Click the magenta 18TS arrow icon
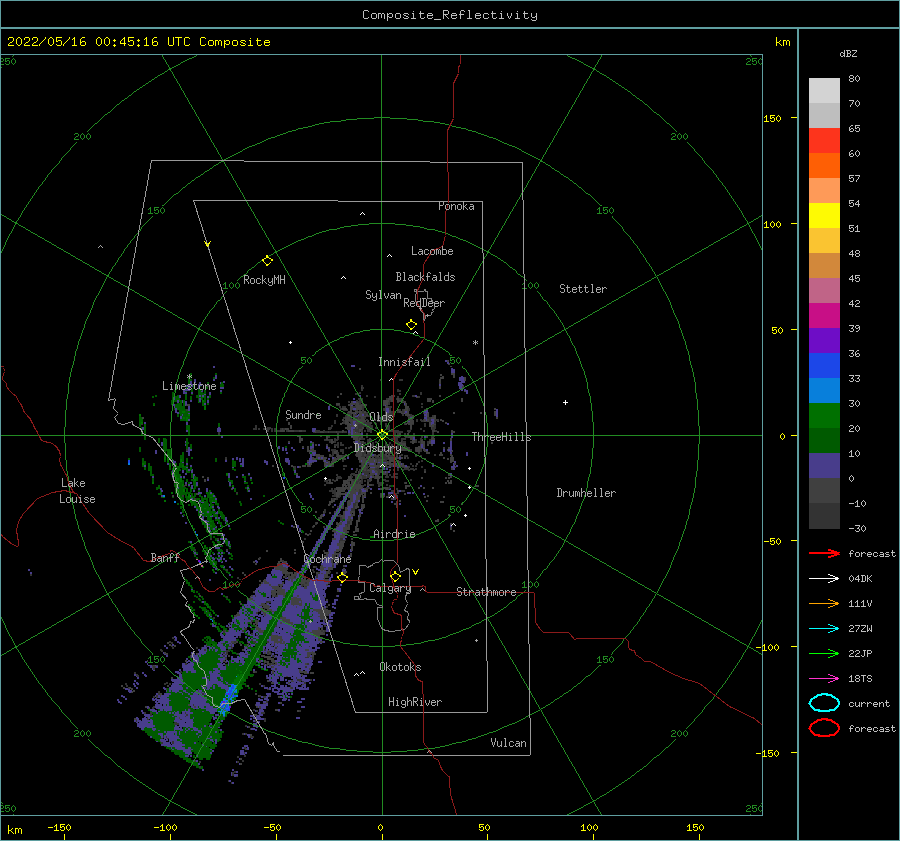The image size is (900, 841). point(824,679)
